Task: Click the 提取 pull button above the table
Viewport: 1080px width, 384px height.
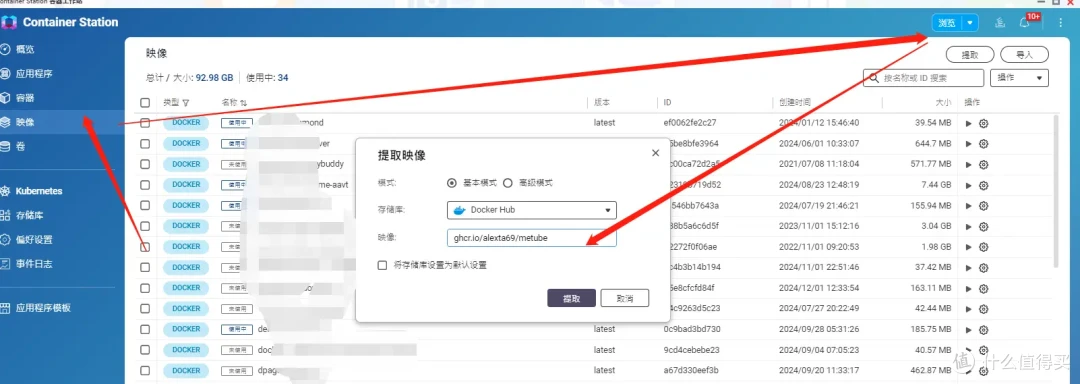Action: pyautogui.click(x=969, y=54)
